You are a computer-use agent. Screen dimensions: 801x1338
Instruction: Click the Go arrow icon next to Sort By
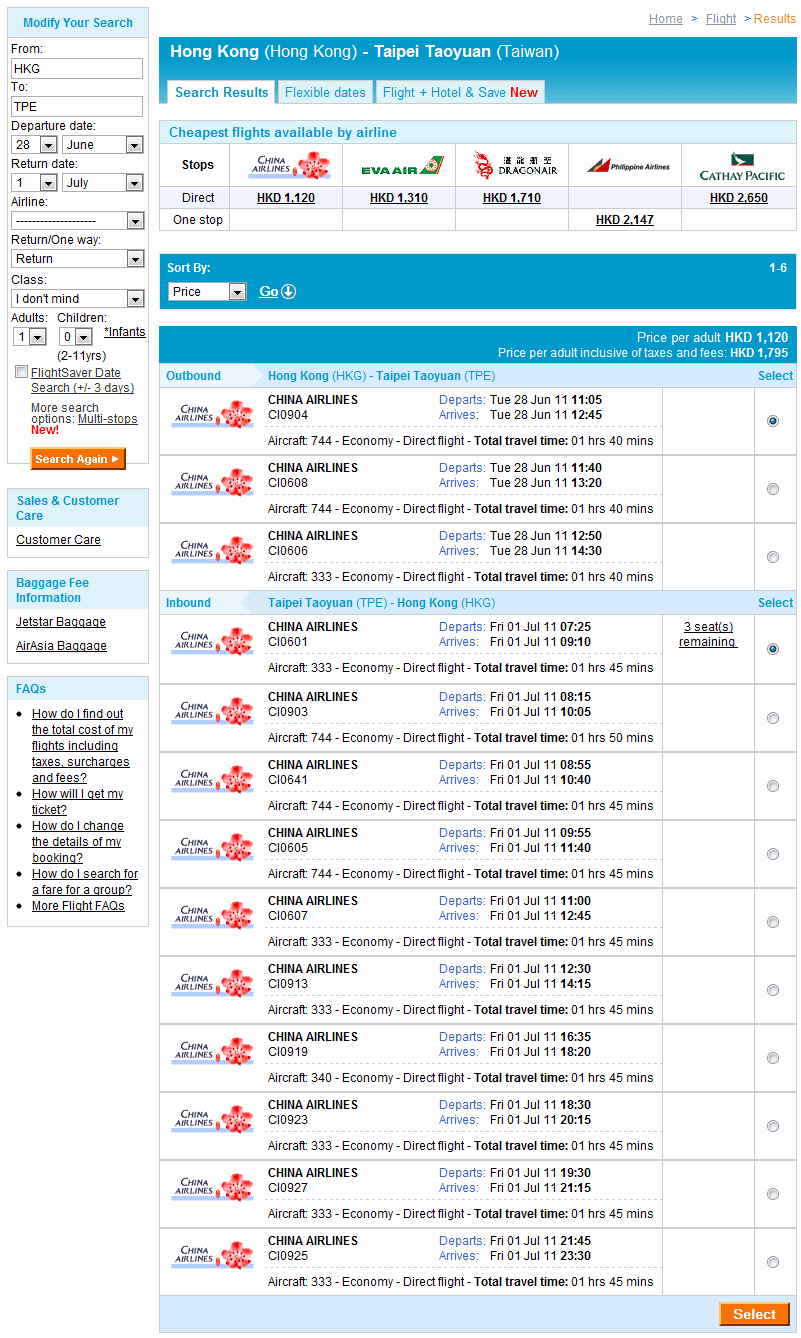coord(288,292)
